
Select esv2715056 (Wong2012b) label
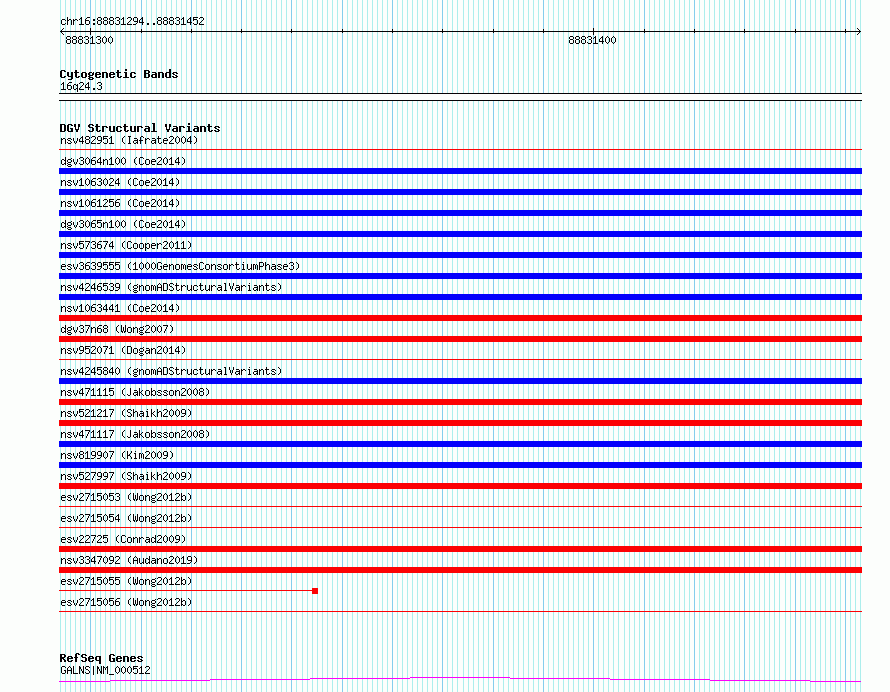[x=126, y=602]
